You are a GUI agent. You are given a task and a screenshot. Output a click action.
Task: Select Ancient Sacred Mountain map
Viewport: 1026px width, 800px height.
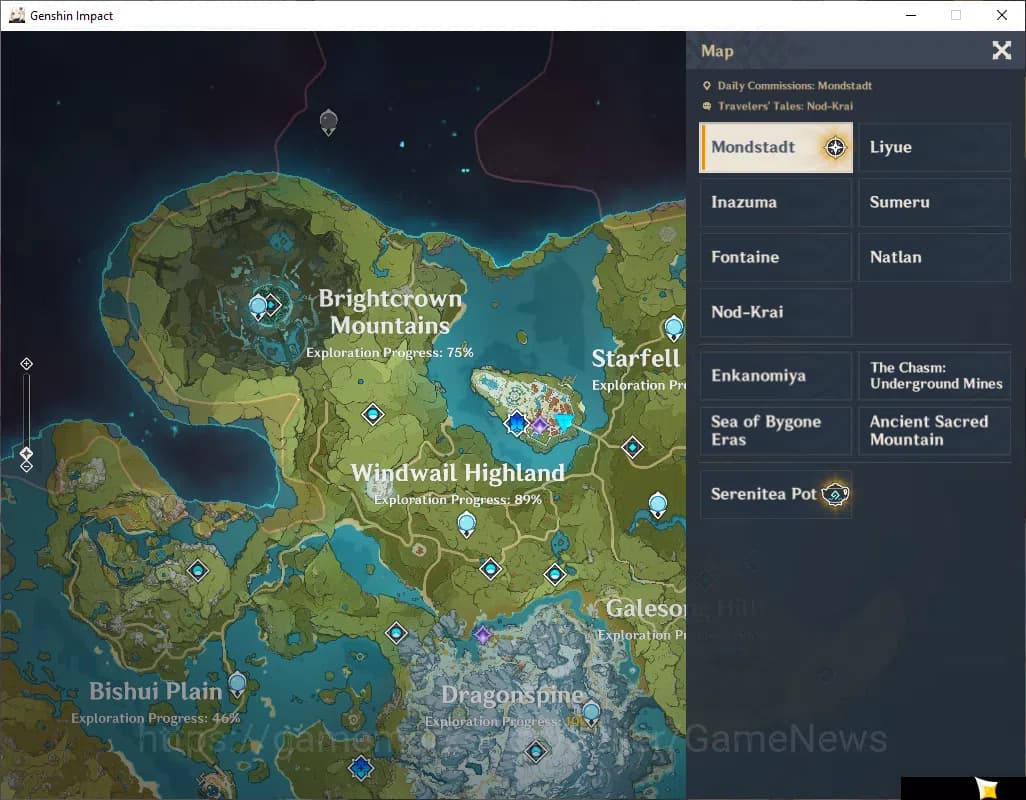point(934,431)
